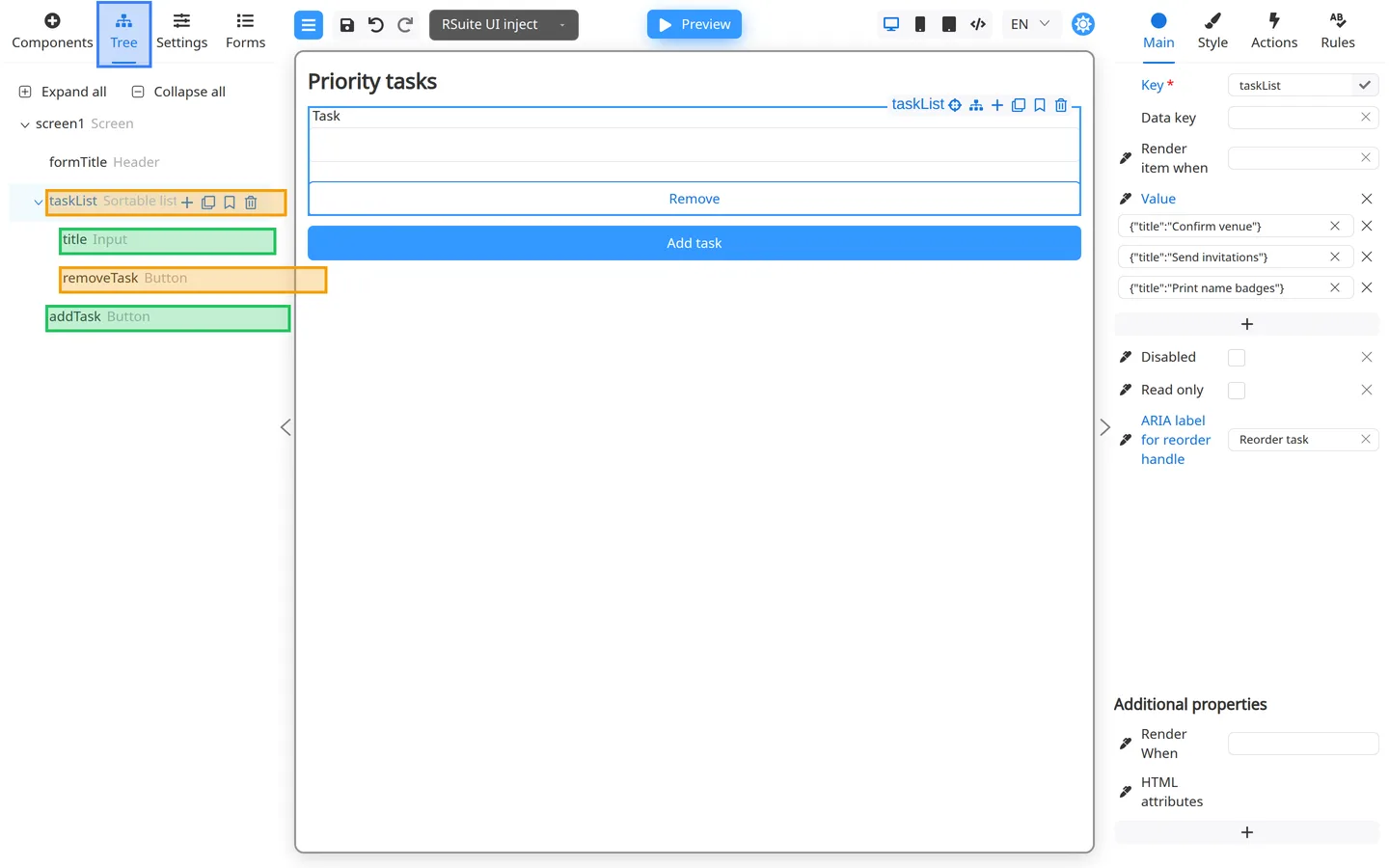Open the RSuite UI inject dropdown

pos(504,25)
